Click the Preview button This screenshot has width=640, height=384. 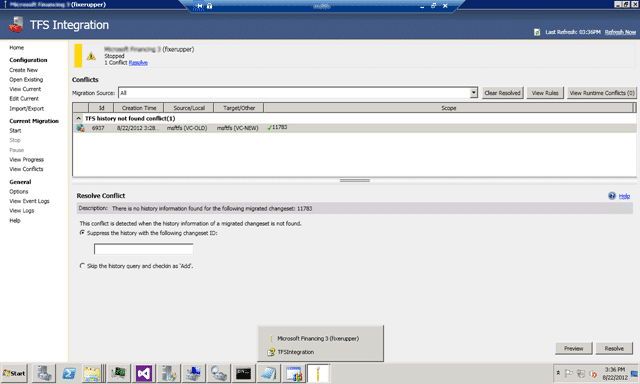tap(573, 348)
